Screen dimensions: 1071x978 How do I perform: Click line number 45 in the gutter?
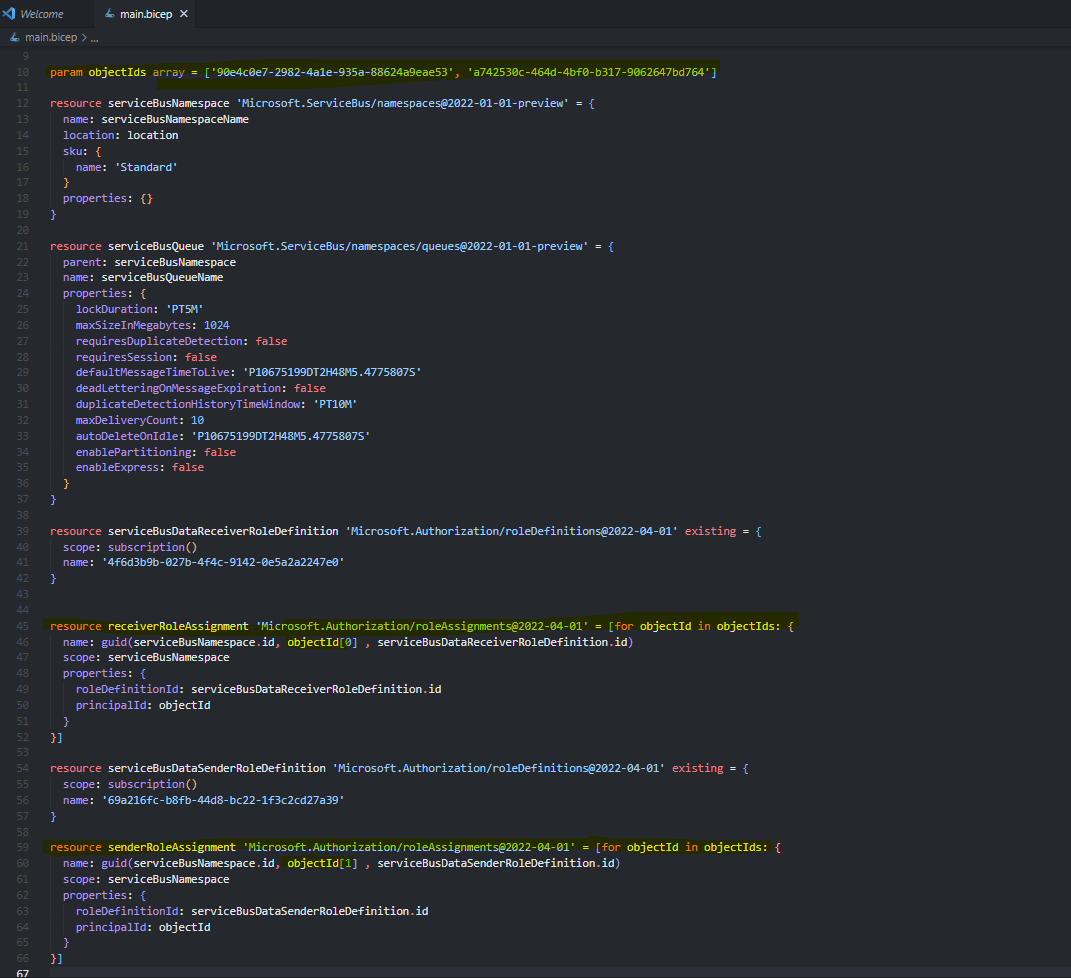[23, 626]
